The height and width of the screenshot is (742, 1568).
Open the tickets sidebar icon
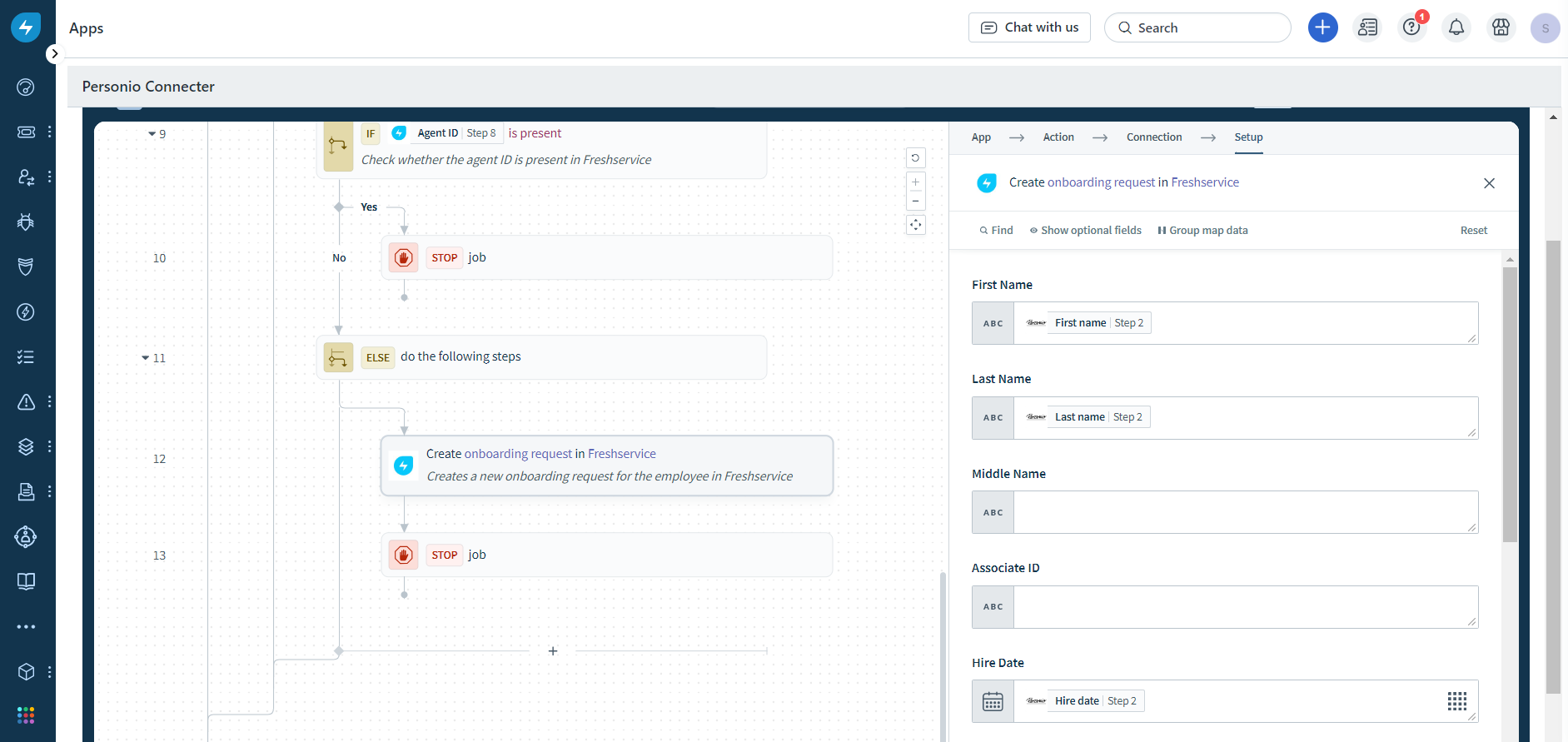(26, 132)
